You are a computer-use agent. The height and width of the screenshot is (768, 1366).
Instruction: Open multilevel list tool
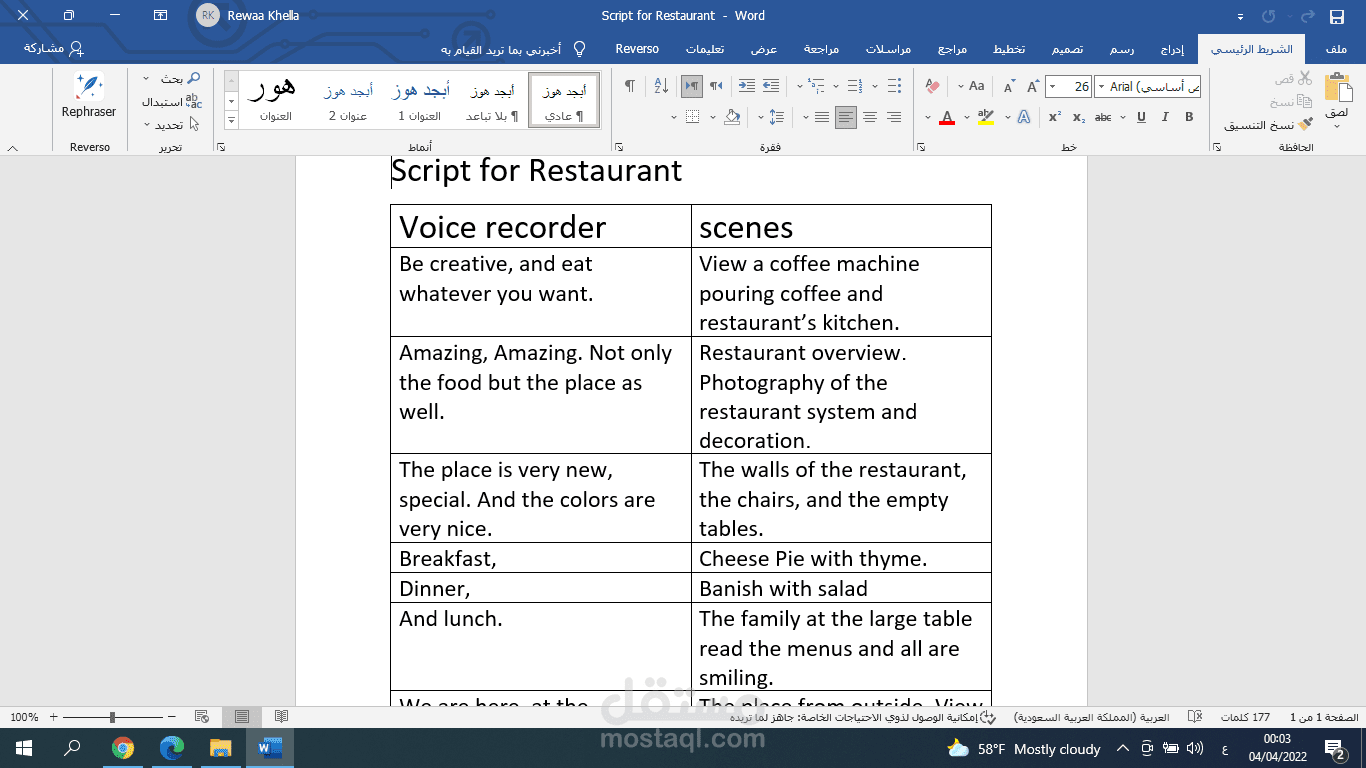815,87
